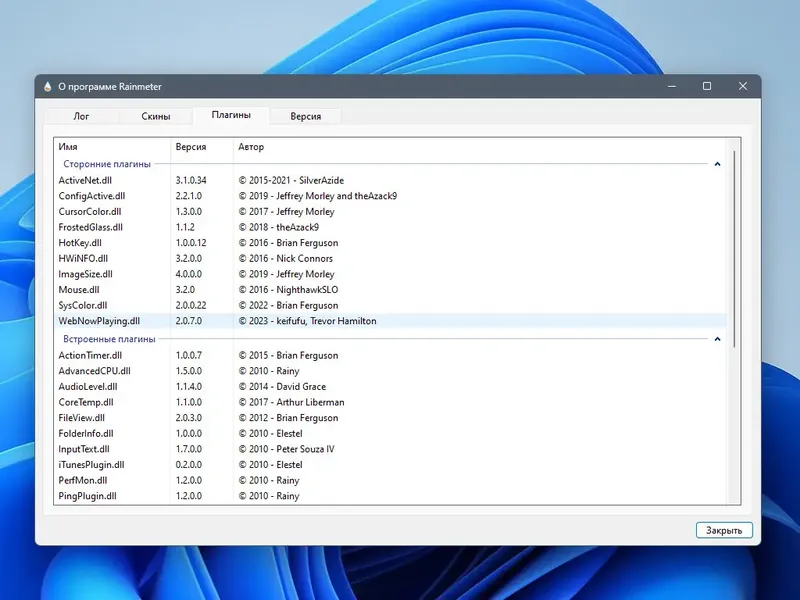The image size is (800, 600).
Task: Highlight the WebNowPlaying.dll row
Action: [99, 321]
